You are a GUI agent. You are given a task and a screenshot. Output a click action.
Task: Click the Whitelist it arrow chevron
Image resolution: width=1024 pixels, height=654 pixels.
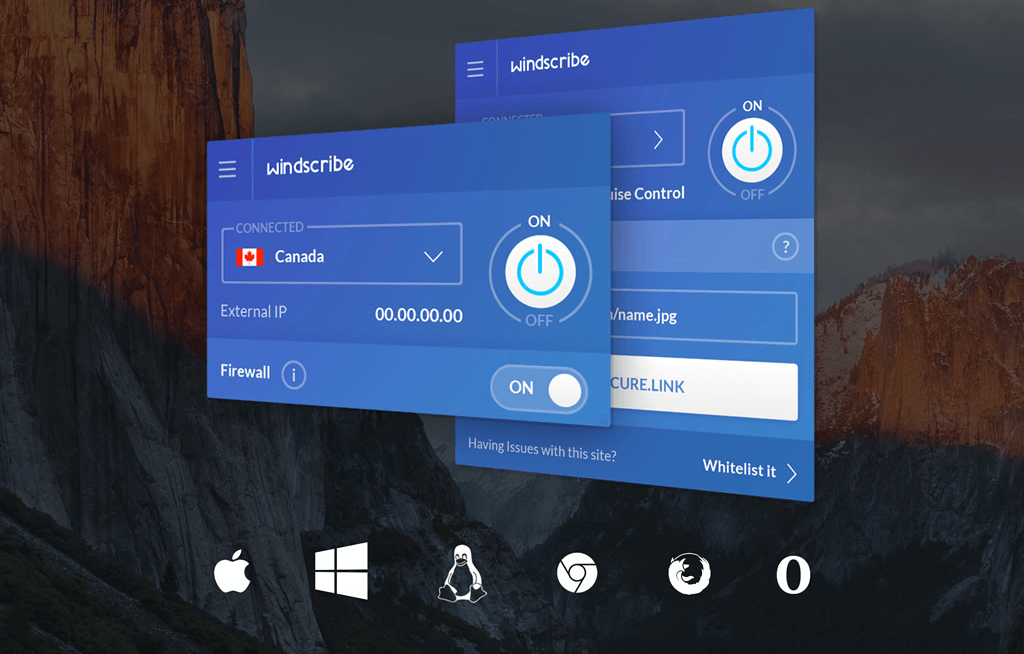792,473
